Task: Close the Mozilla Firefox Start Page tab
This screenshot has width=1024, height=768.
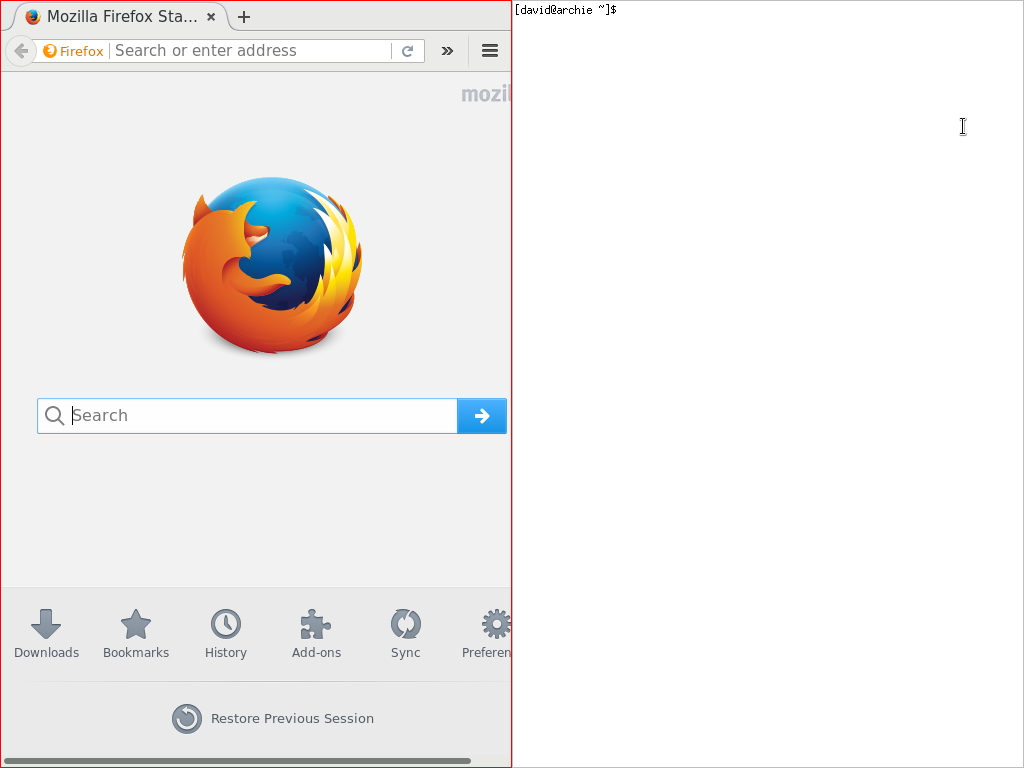Action: 211,17
